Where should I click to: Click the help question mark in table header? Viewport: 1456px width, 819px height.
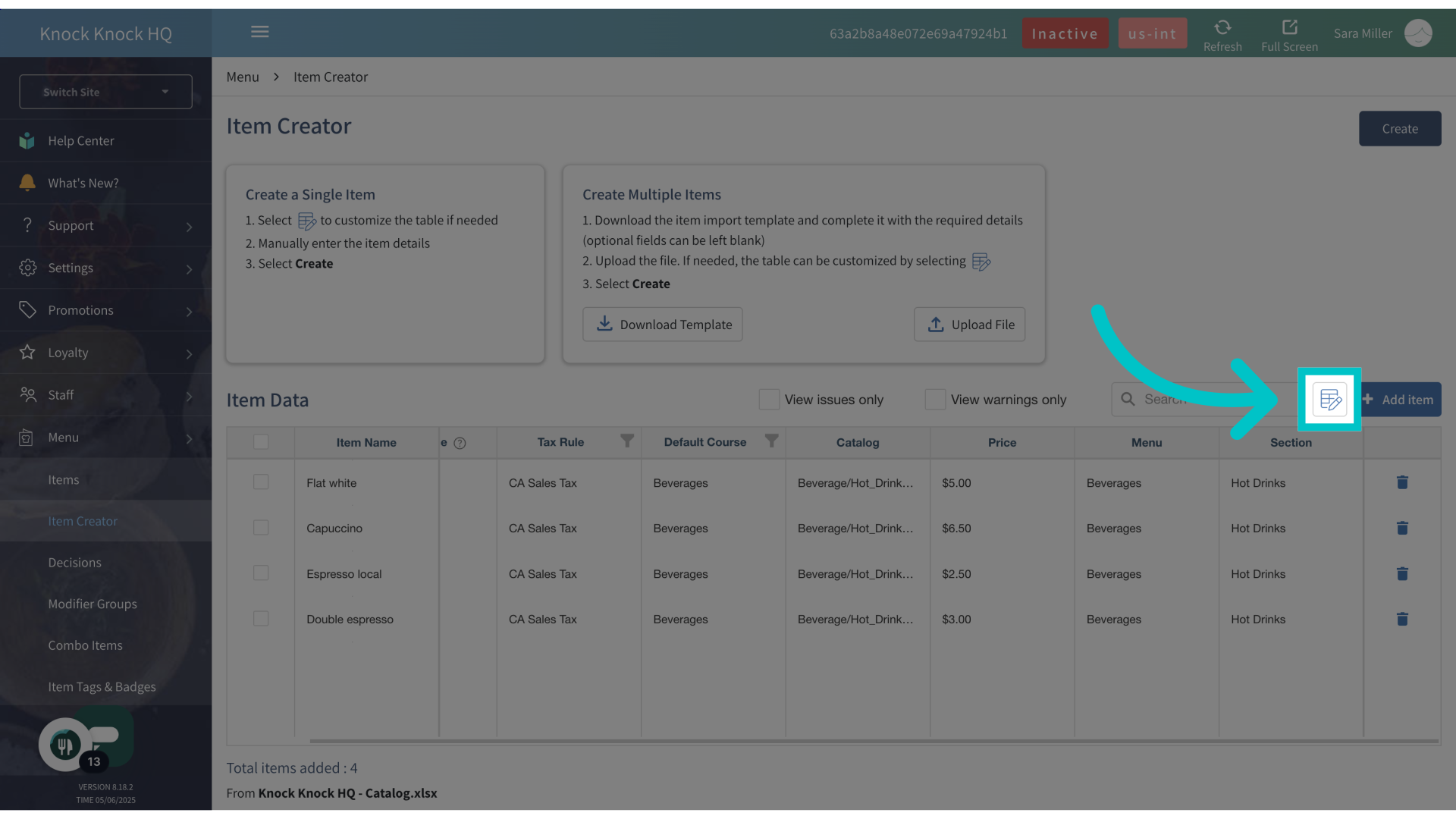[460, 443]
